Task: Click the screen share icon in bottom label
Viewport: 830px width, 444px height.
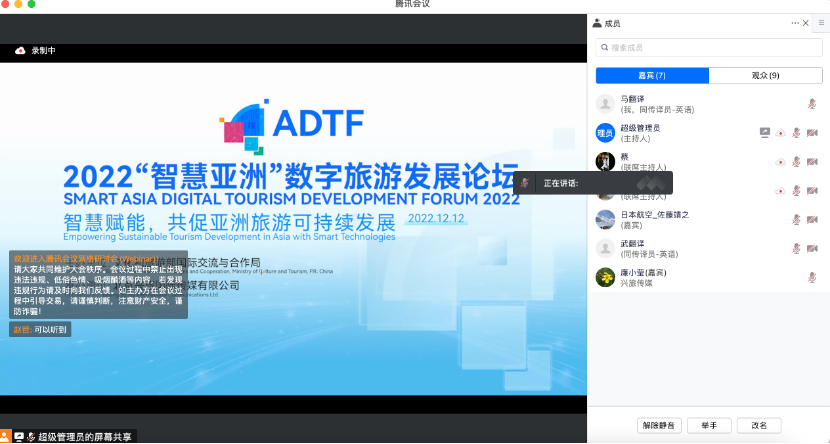Action: point(19,437)
